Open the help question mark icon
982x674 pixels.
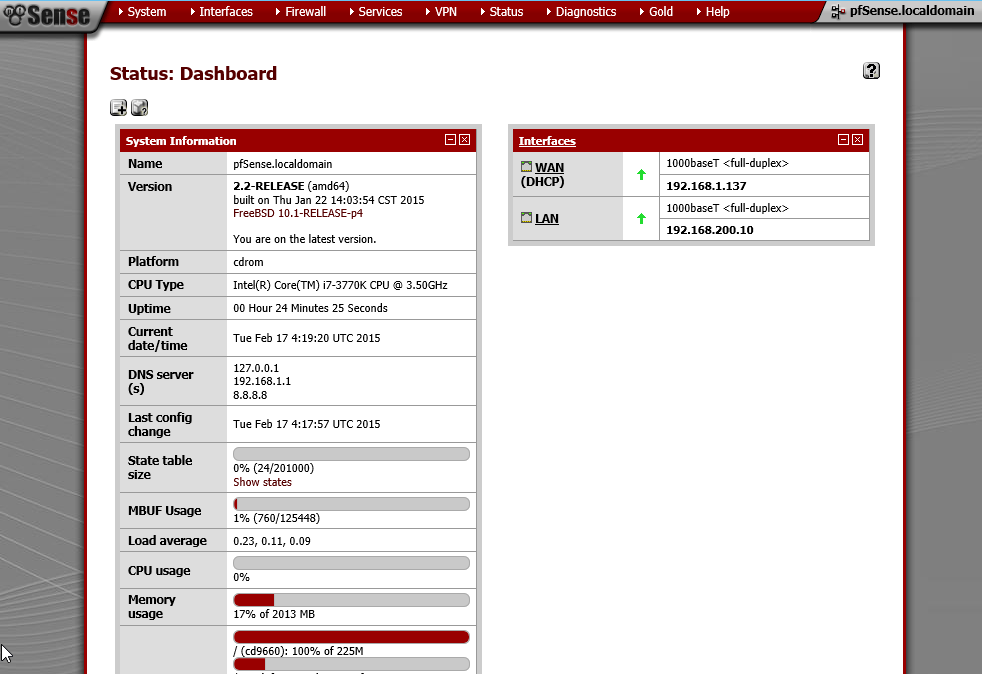[x=871, y=71]
